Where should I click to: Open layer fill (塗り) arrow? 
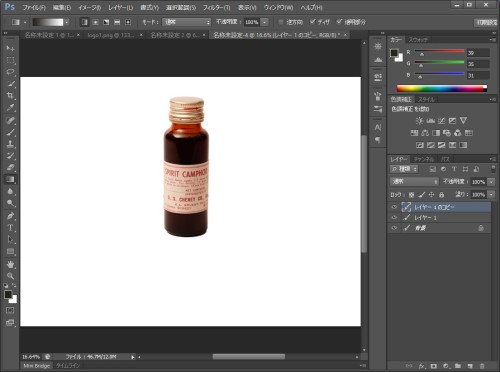491,194
